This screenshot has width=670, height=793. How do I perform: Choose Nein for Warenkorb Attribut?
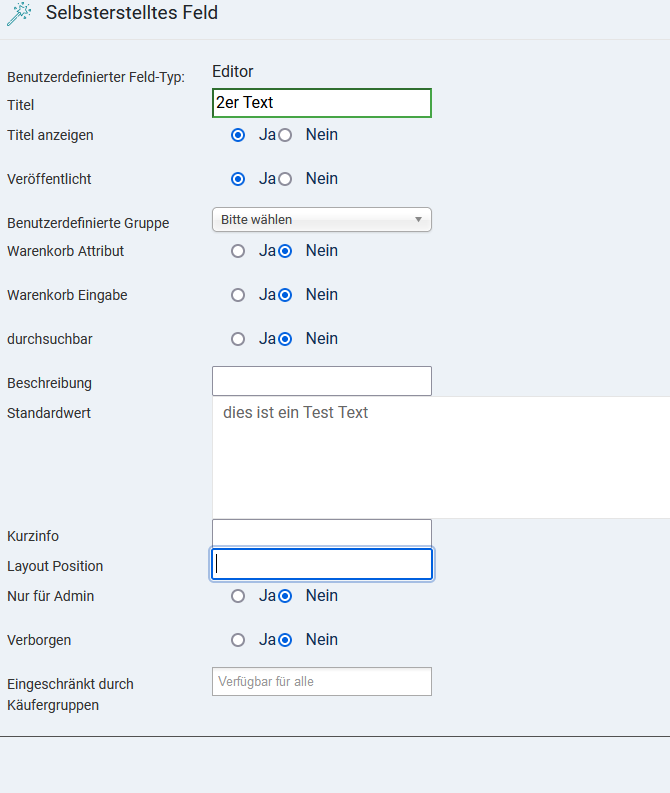coord(286,251)
